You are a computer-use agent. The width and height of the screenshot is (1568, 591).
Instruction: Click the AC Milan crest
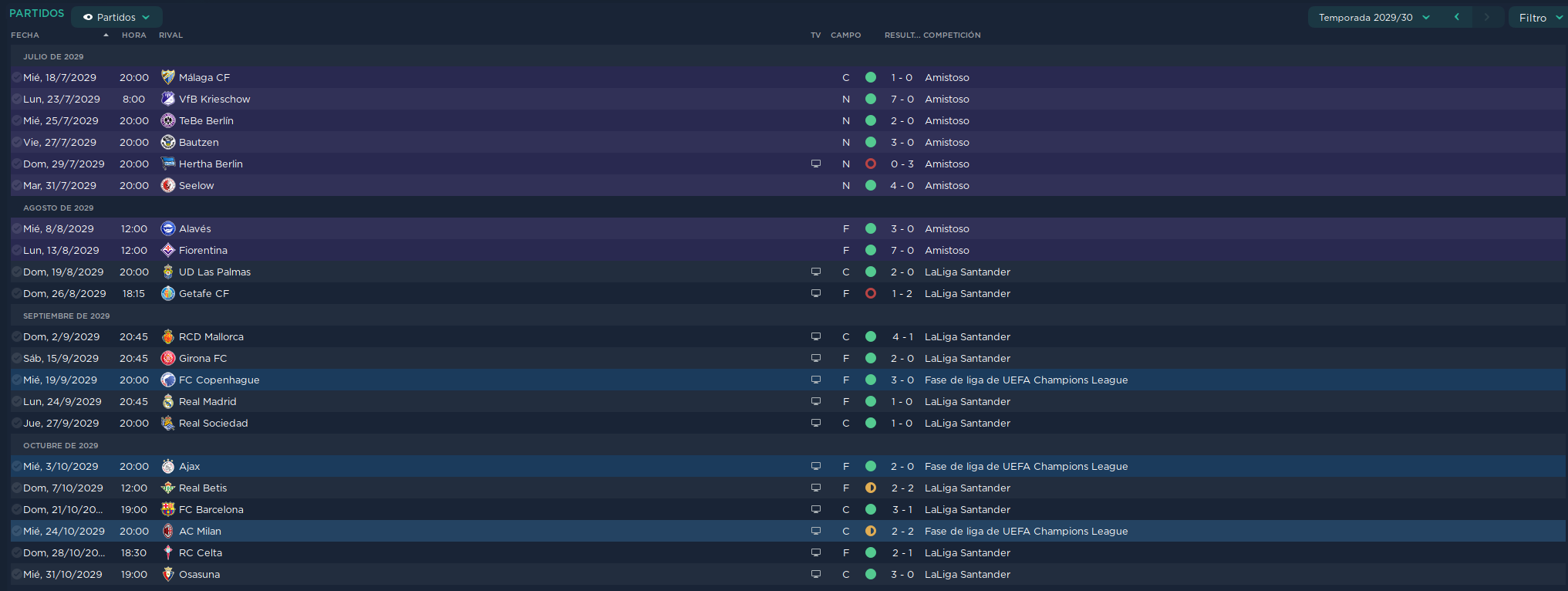pos(167,531)
